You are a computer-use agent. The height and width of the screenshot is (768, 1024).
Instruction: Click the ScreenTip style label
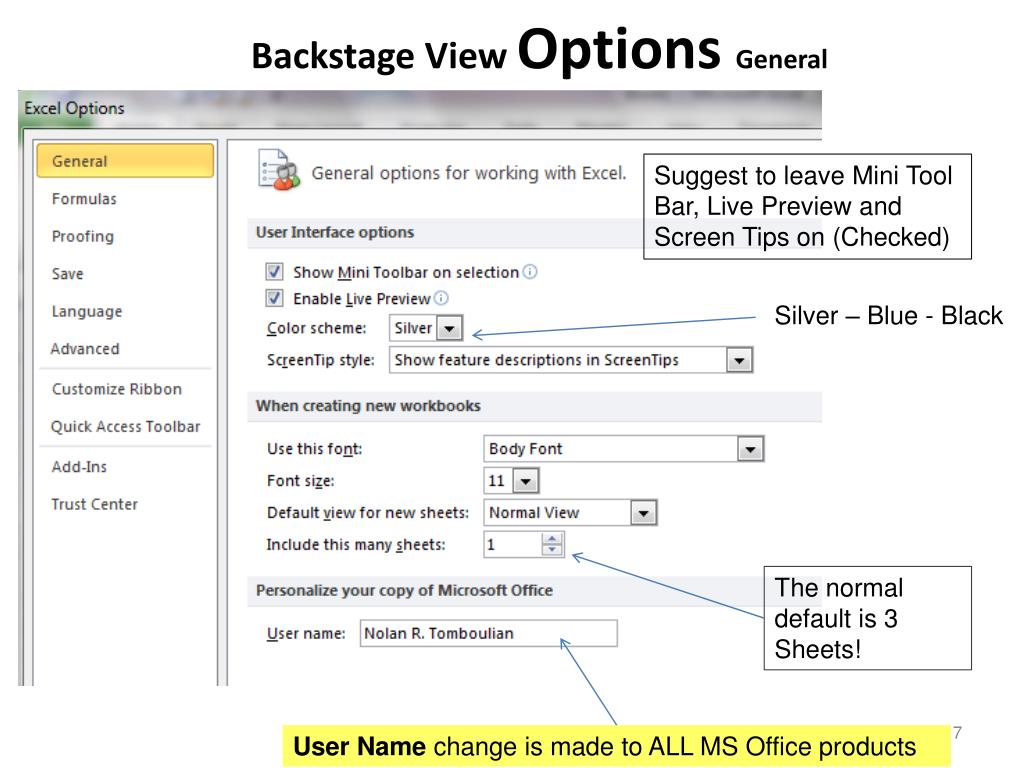(x=321, y=360)
